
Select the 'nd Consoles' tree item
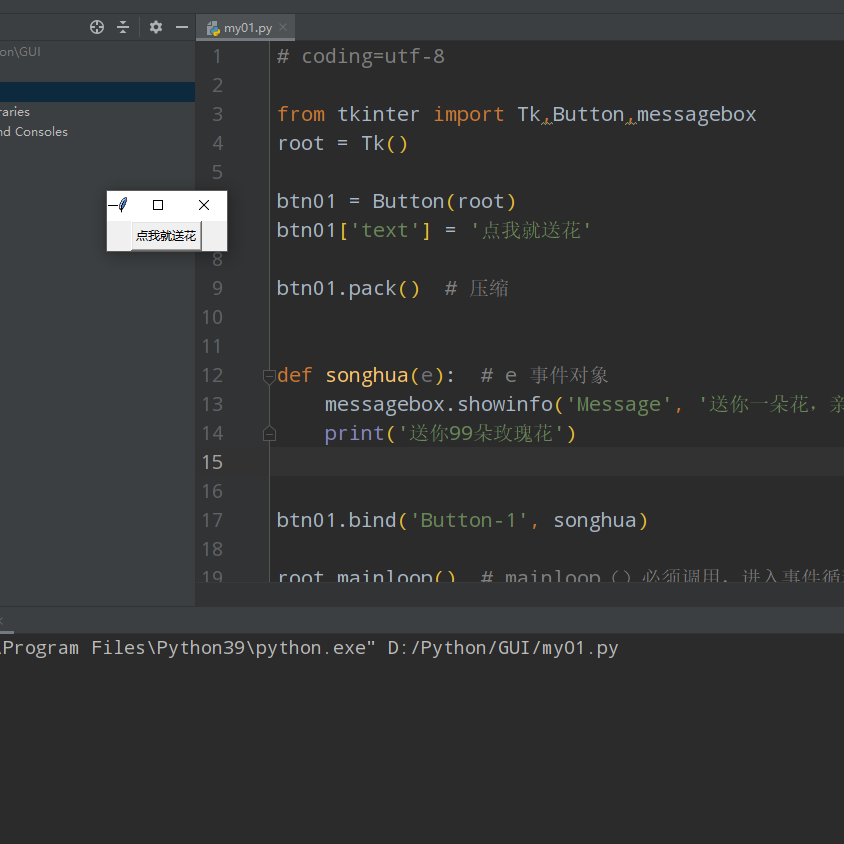pyautogui.click(x=34, y=131)
